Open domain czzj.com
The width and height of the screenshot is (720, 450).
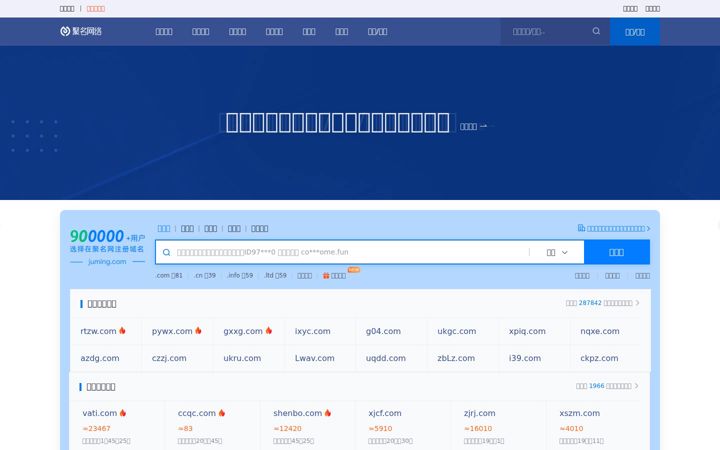[x=169, y=358]
